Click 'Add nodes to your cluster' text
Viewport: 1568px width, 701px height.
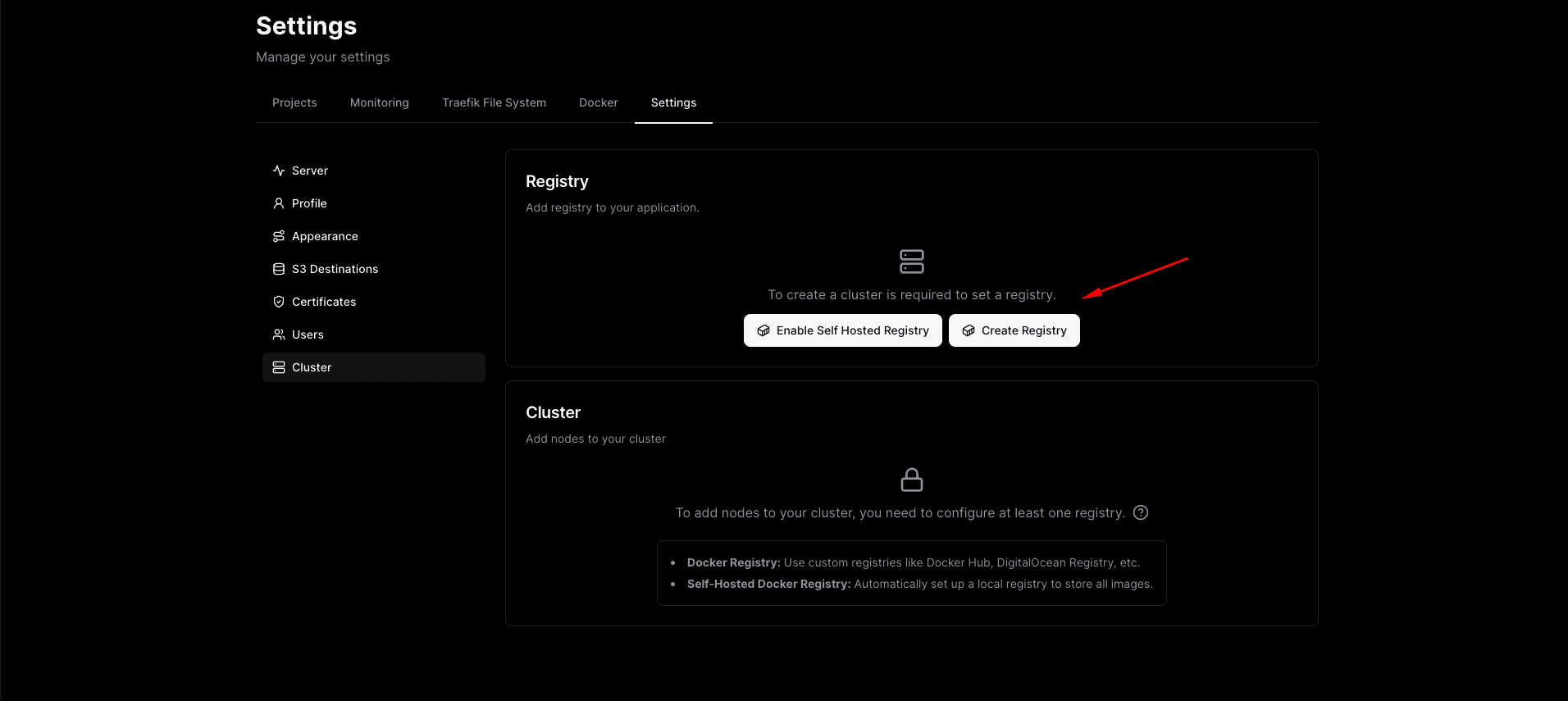click(x=595, y=439)
